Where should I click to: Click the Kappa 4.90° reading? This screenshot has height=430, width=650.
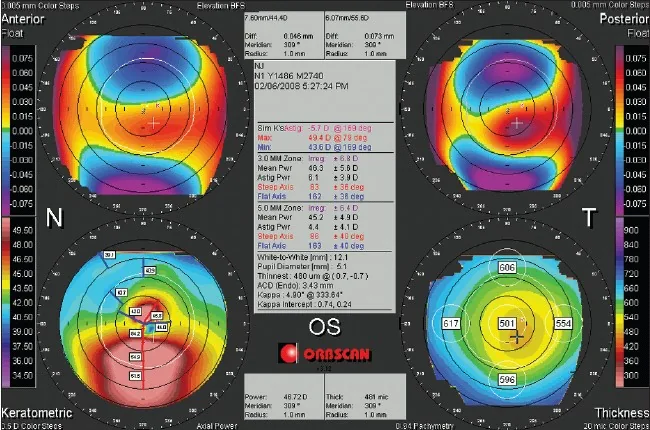[300, 295]
